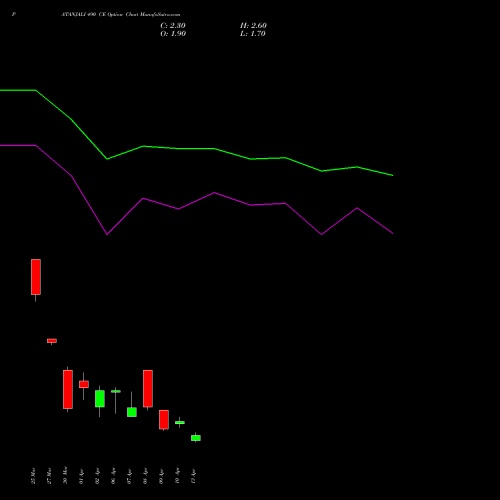Screen dimensions: 500x500
Task: Click the 01 Apr date label
Action: click(81, 476)
